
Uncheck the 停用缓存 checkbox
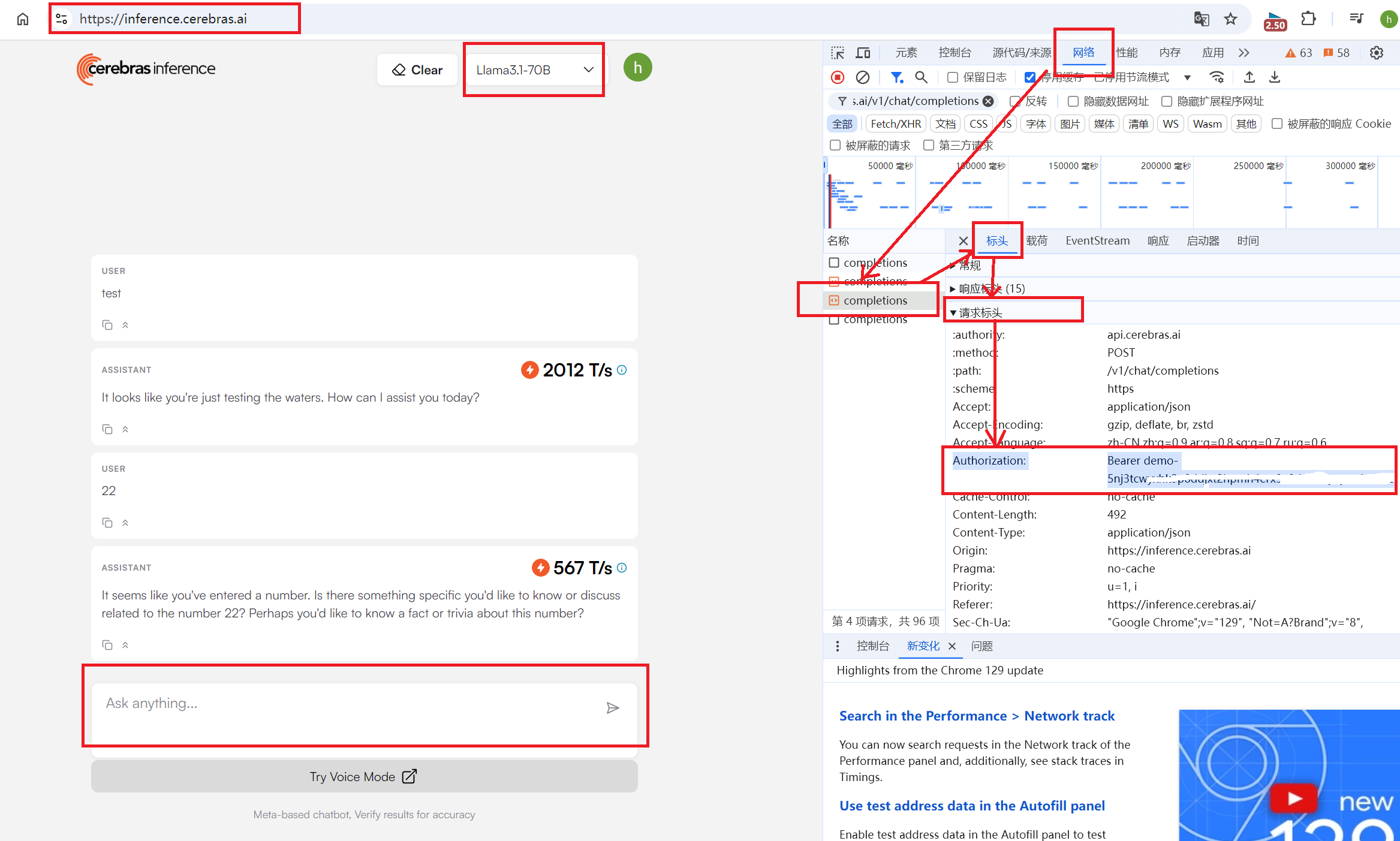(x=1030, y=77)
